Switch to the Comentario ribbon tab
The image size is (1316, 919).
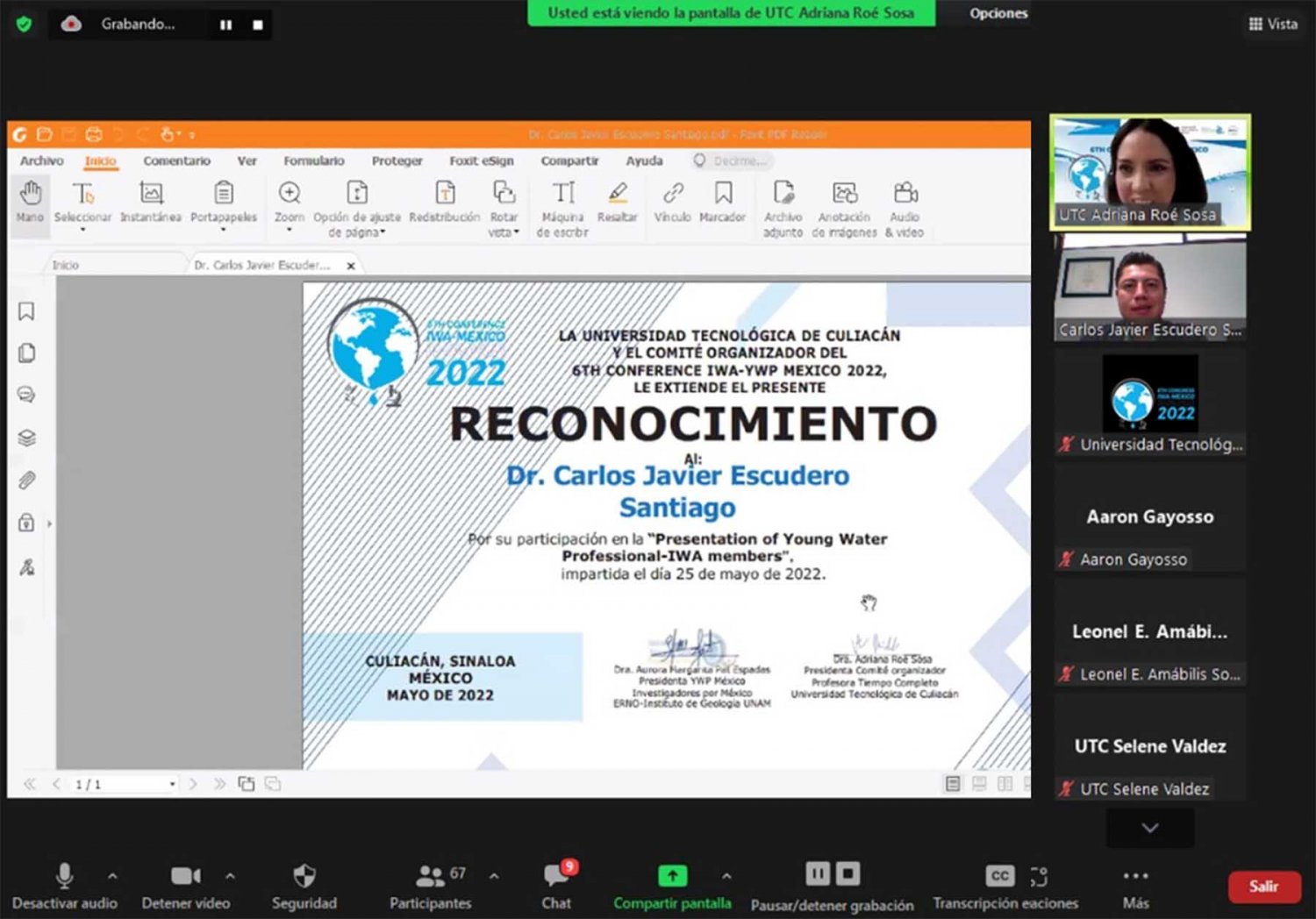click(176, 160)
